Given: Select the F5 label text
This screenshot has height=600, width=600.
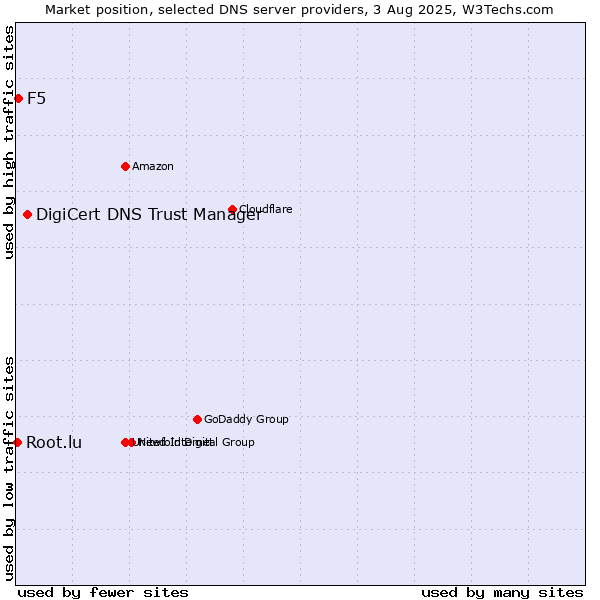Looking at the screenshot, I should click(x=37, y=99).
